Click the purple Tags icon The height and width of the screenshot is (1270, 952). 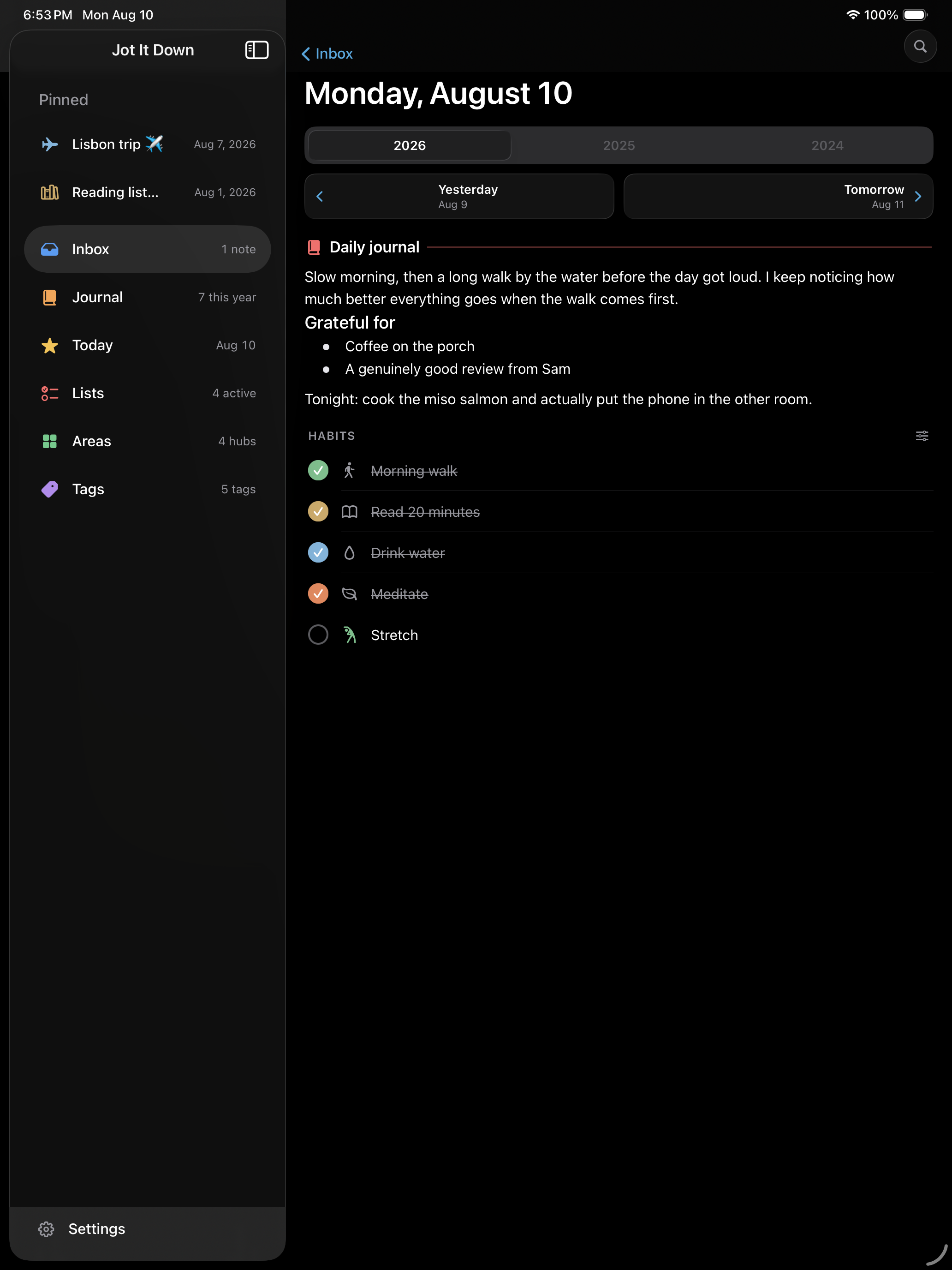point(50,489)
